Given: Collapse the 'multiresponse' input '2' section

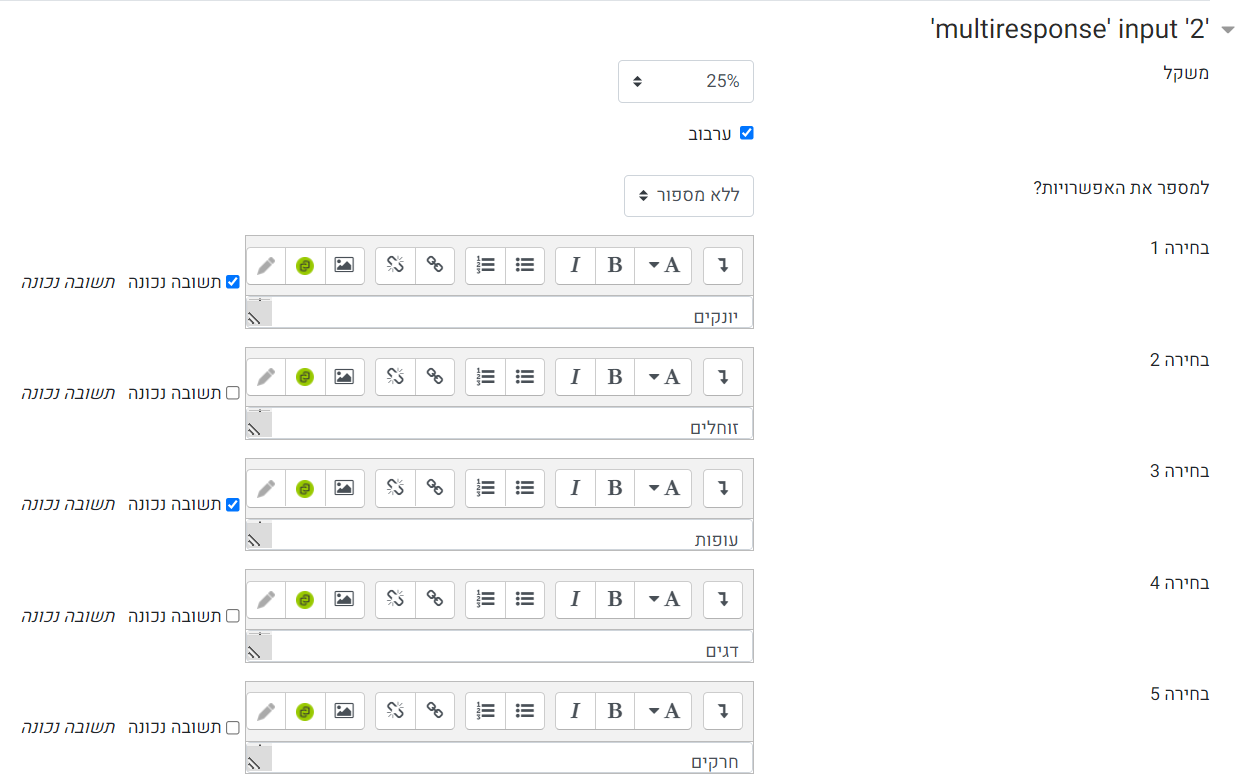Looking at the screenshot, I should pos(1228,31).
